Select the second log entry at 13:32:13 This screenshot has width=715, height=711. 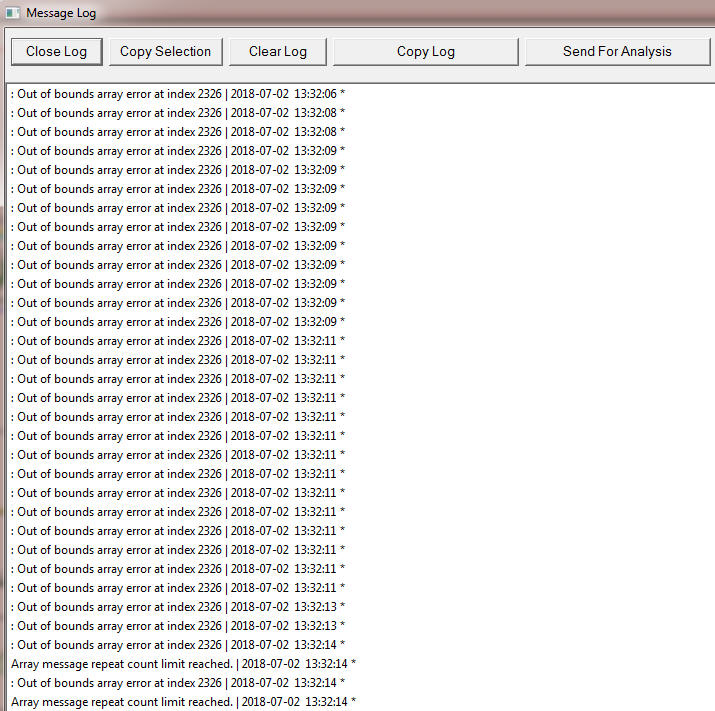178,626
